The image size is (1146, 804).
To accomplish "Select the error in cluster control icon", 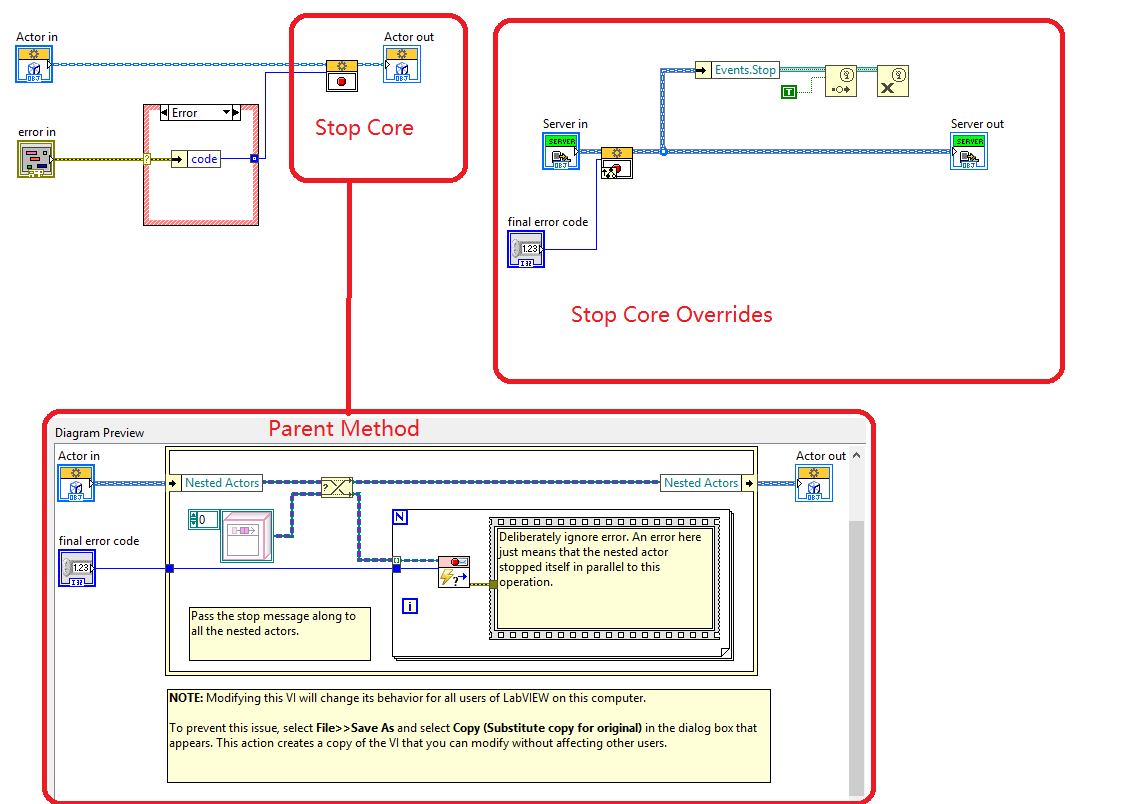I will point(36,160).
